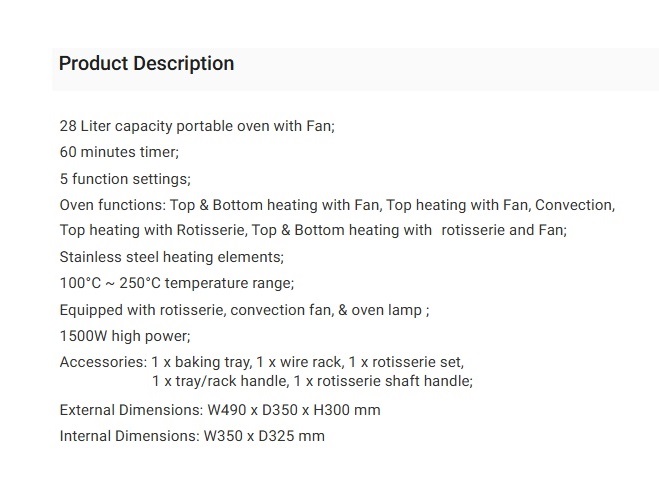Click the 5 function settings line
This screenshot has width=659, height=482.
(125, 179)
